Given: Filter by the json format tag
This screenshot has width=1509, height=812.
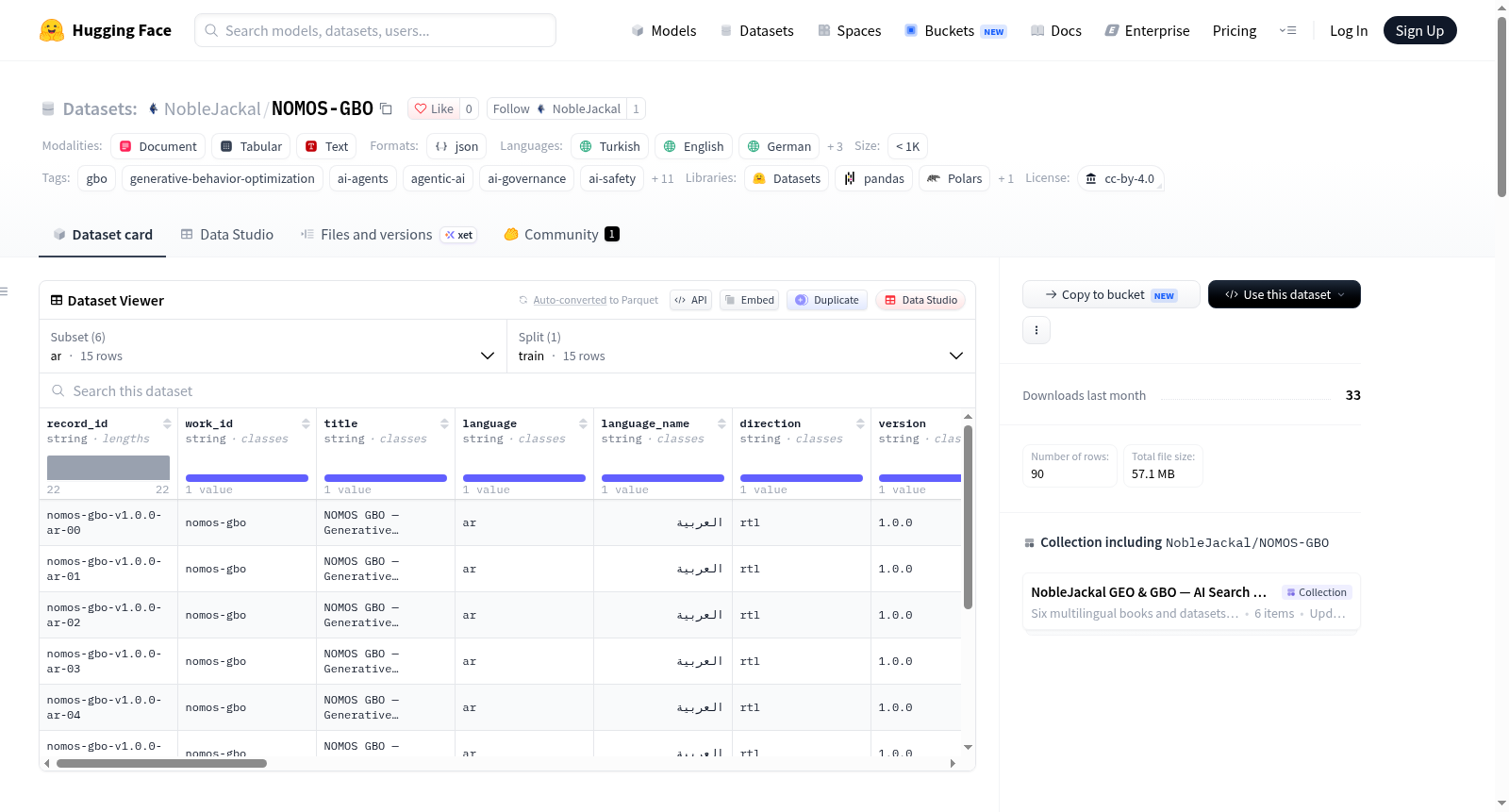Looking at the screenshot, I should point(456,146).
